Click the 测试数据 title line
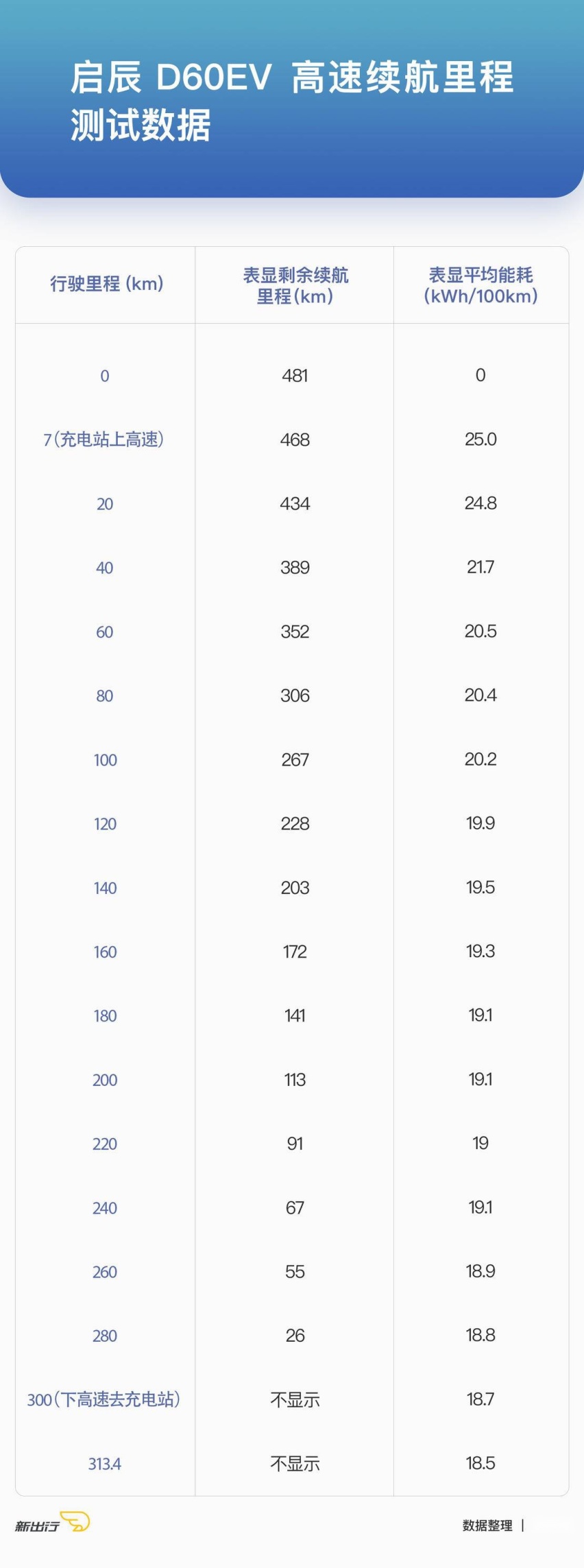Image resolution: width=584 pixels, height=1568 pixels. [x=141, y=125]
